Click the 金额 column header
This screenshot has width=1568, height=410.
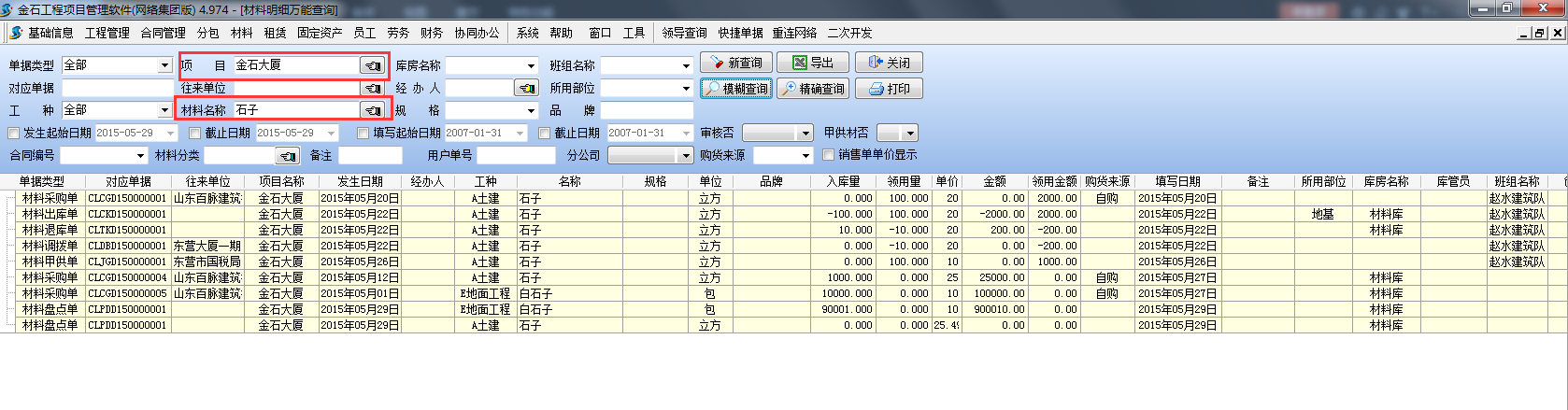994,181
